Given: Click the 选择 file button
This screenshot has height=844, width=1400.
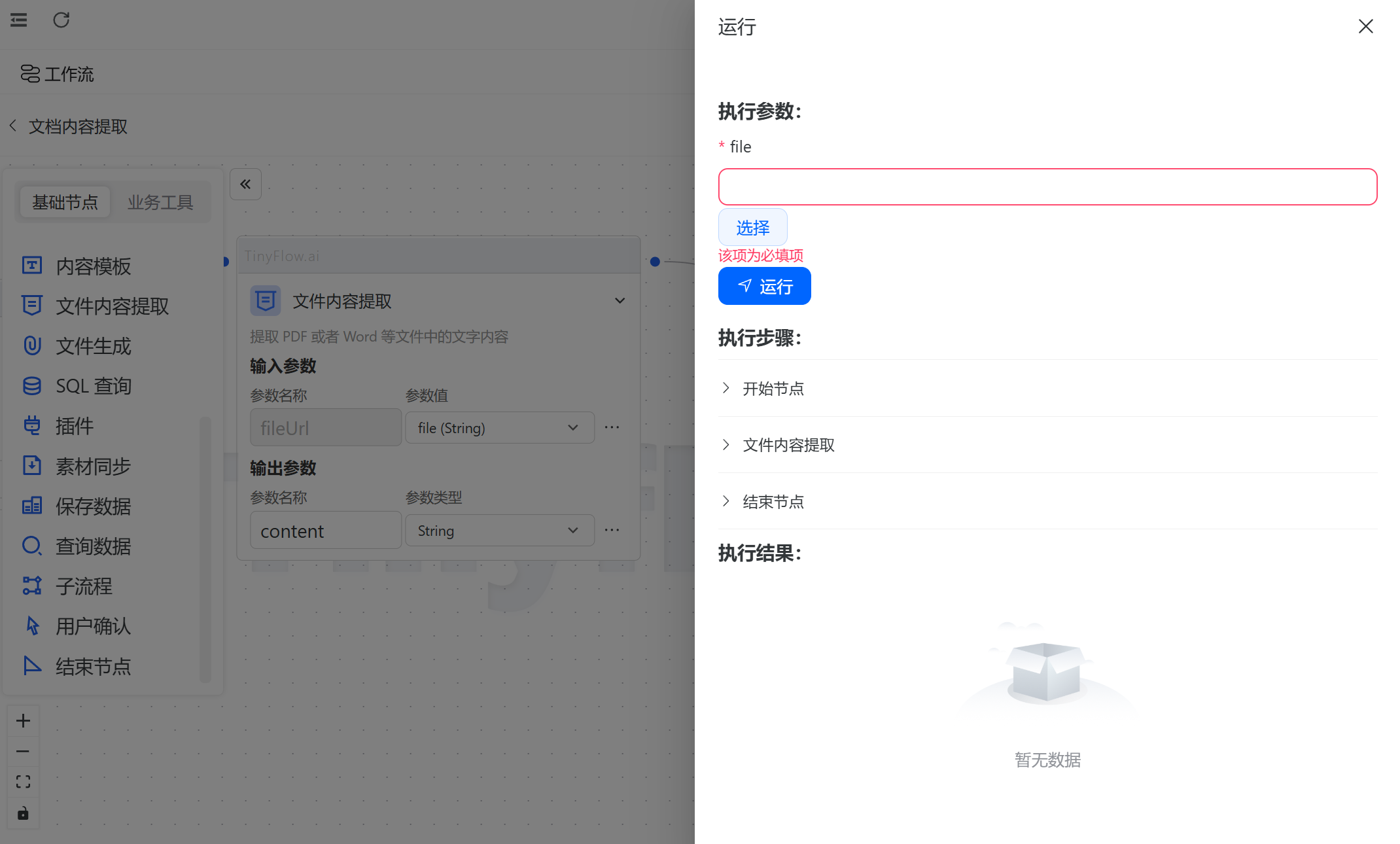Looking at the screenshot, I should click(752, 228).
